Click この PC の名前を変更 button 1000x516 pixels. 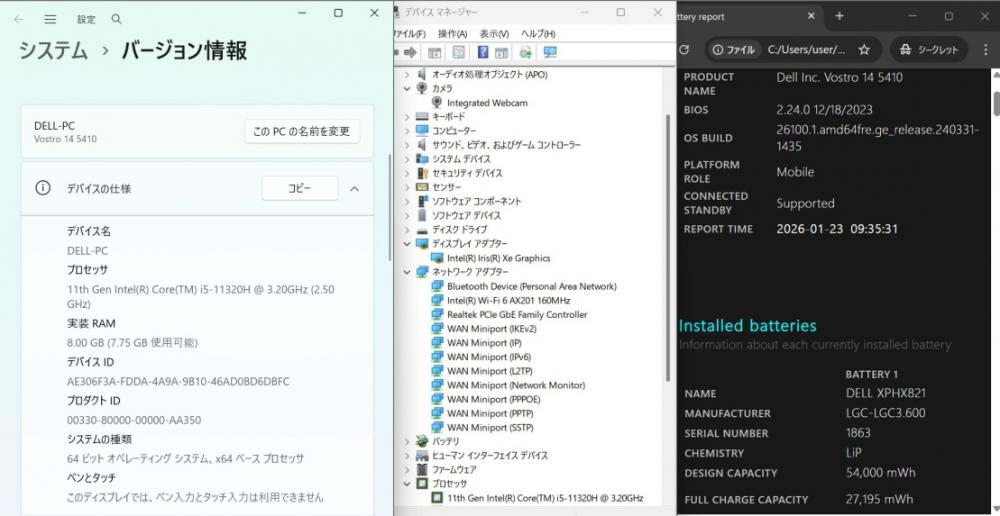tap(302, 131)
